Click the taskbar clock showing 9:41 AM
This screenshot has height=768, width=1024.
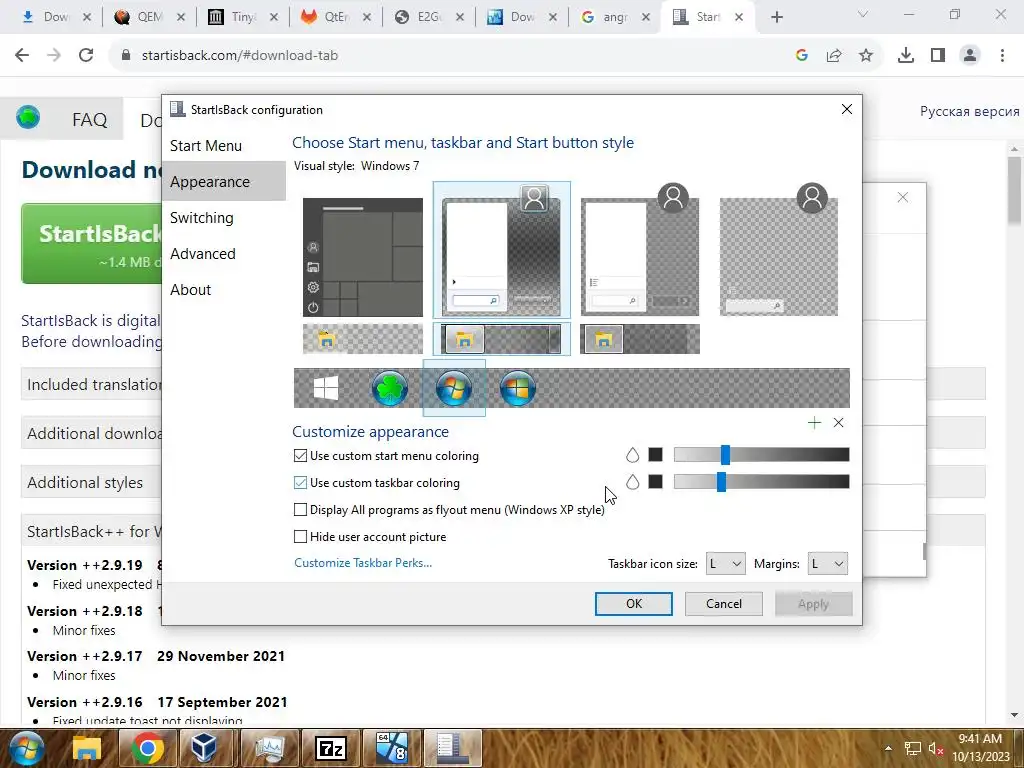(x=980, y=748)
